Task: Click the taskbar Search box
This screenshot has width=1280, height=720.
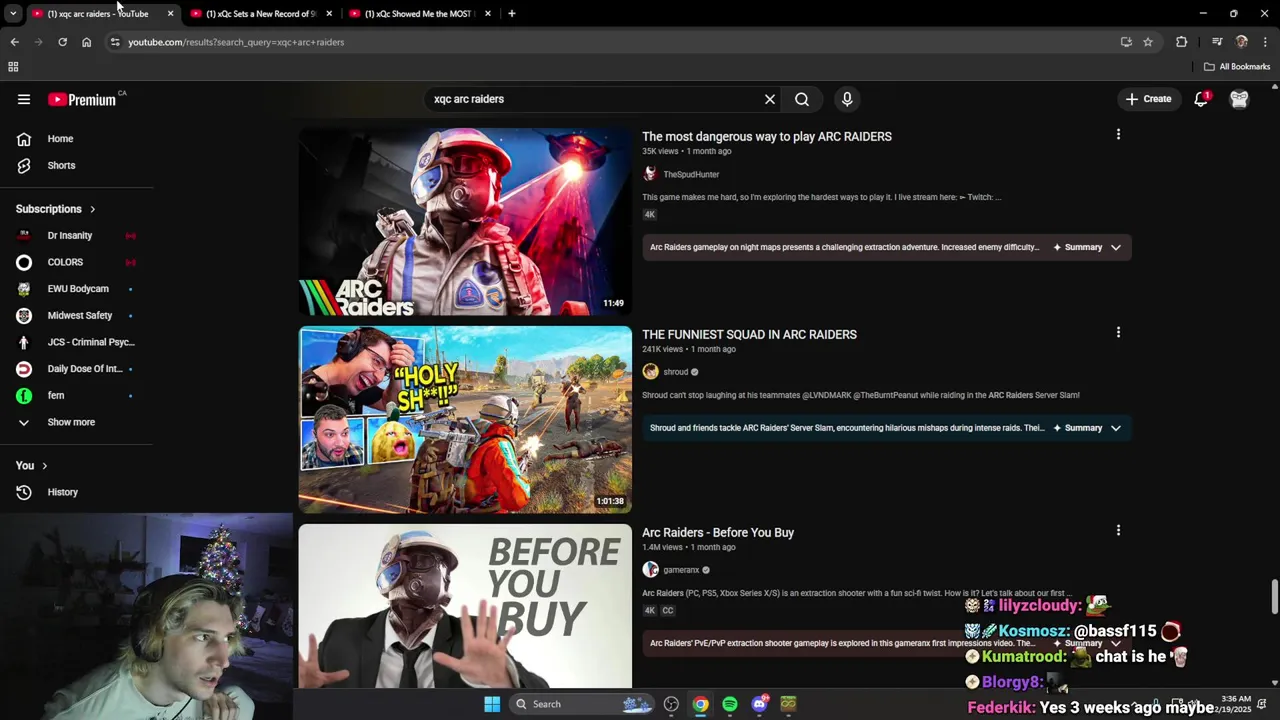Action: coord(583,704)
